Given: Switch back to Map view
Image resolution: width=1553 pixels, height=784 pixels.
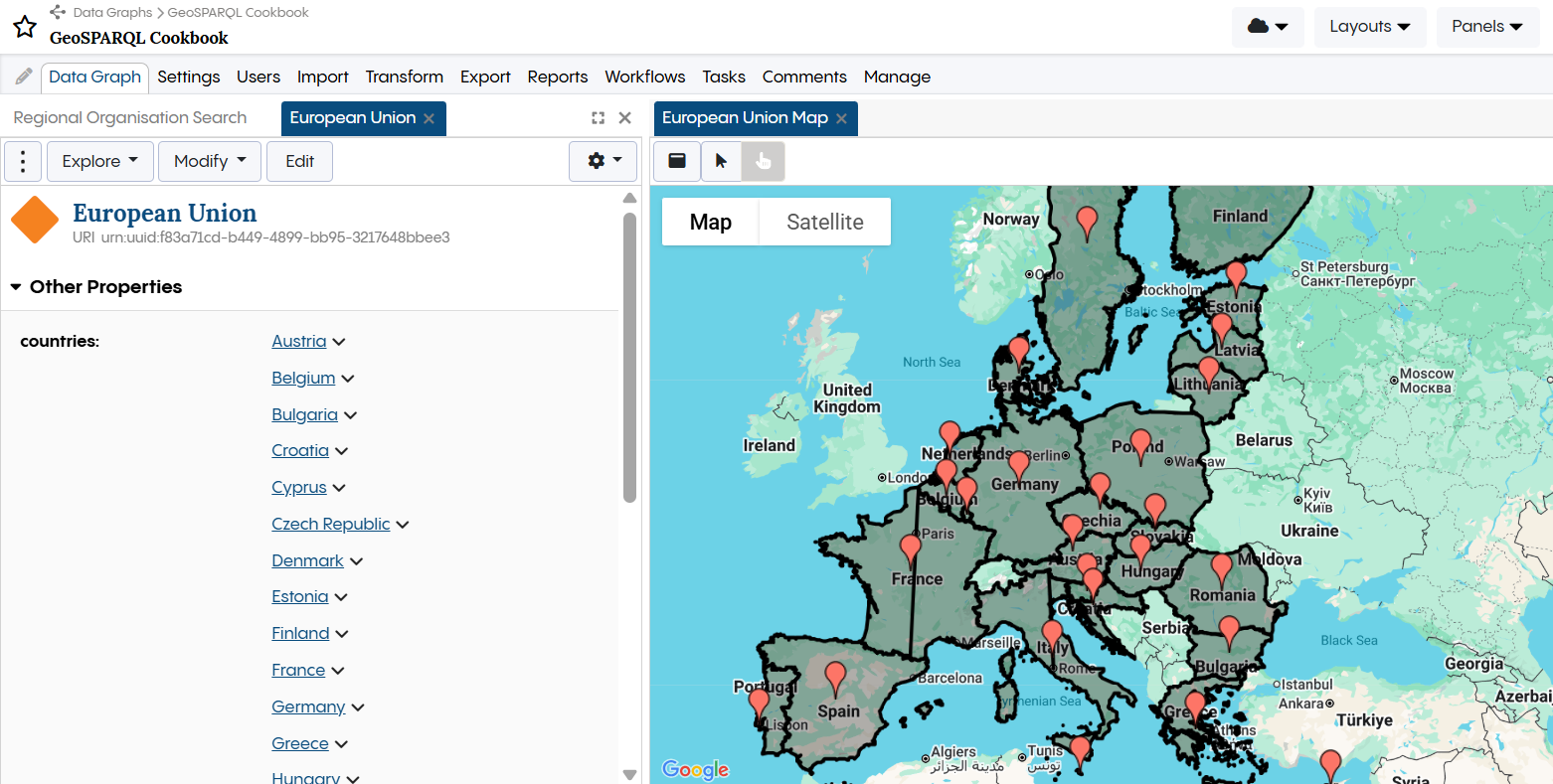Looking at the screenshot, I should (x=709, y=222).
